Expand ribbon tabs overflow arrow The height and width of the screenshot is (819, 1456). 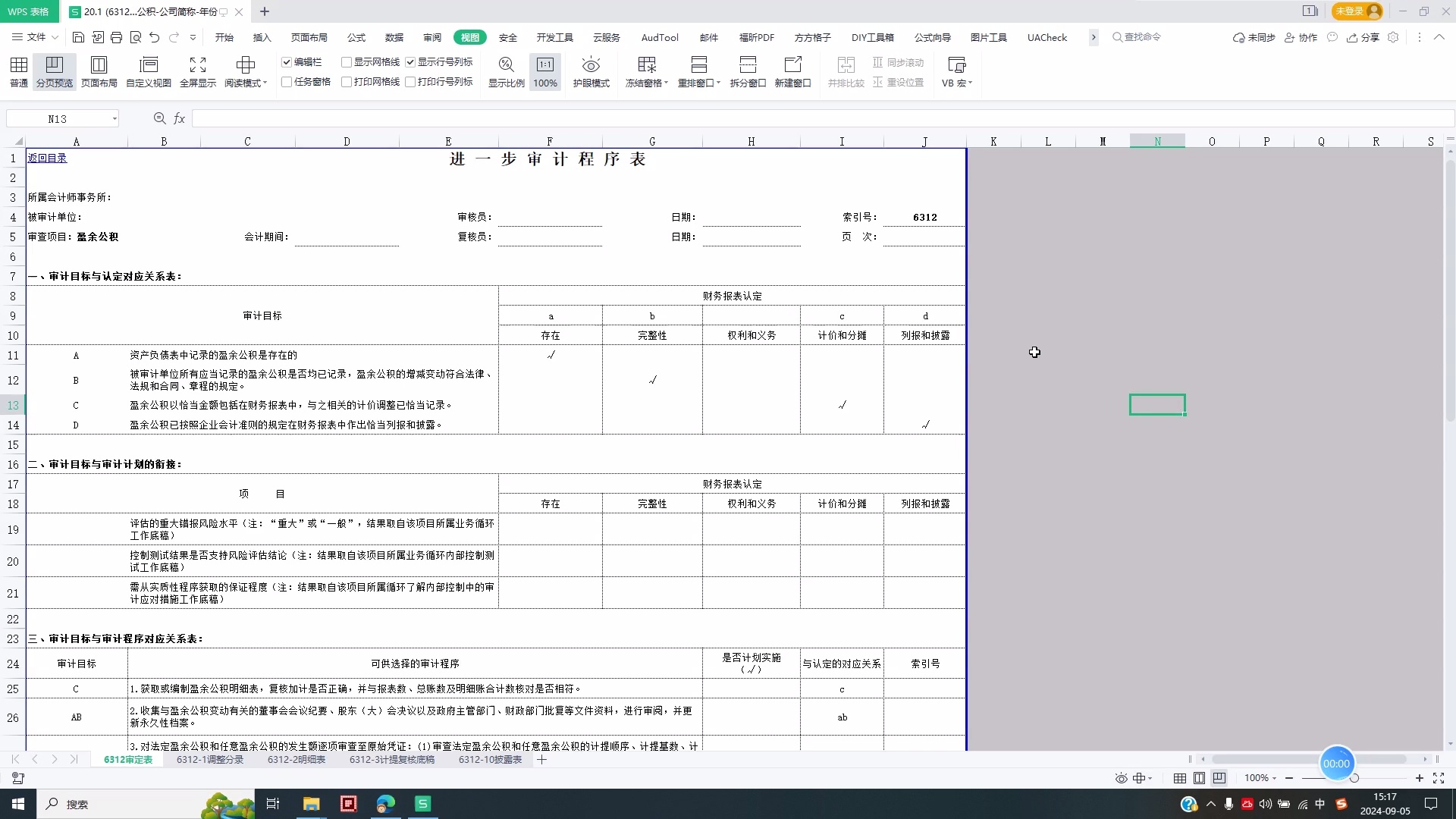1094,37
